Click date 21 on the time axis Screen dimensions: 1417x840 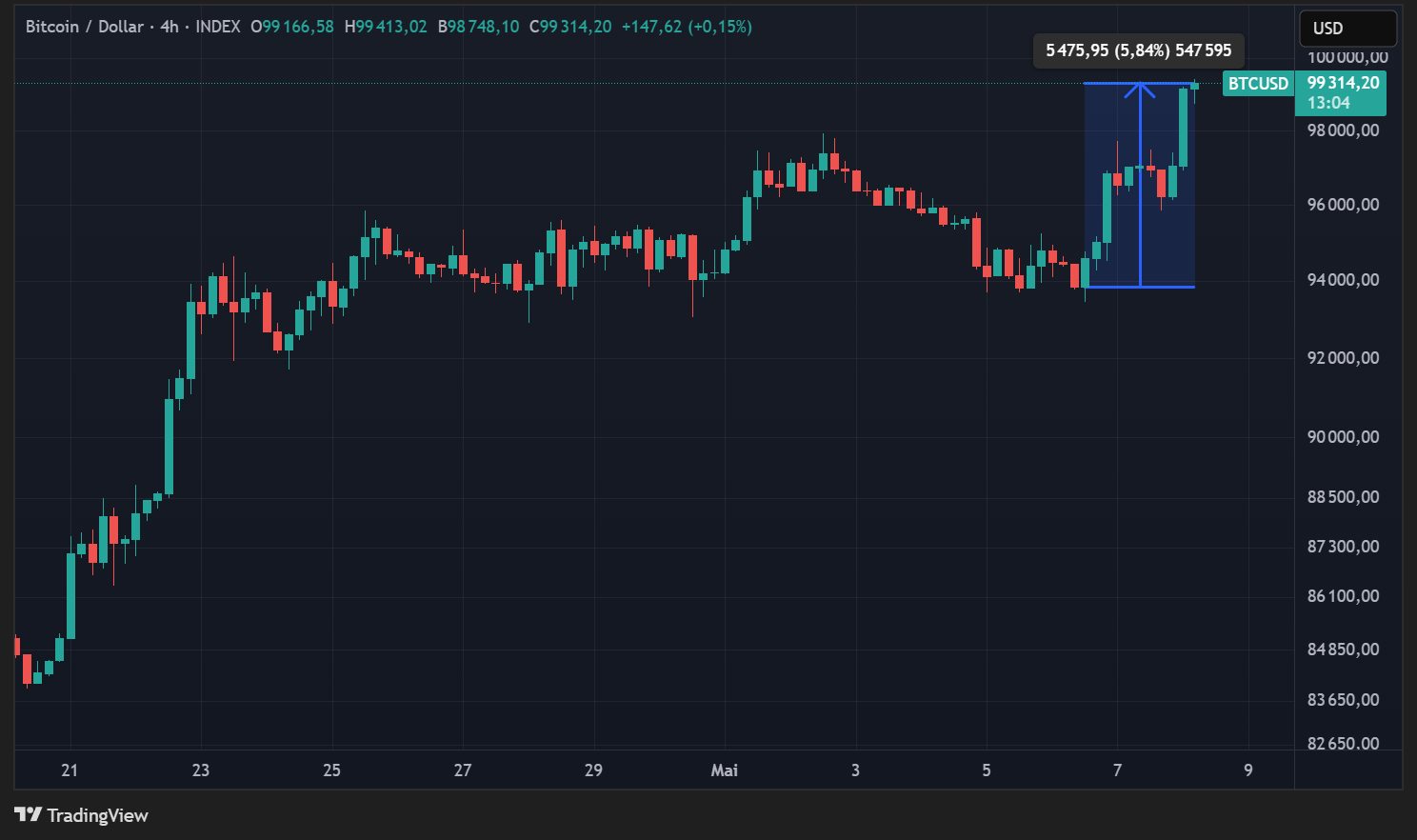(70, 770)
